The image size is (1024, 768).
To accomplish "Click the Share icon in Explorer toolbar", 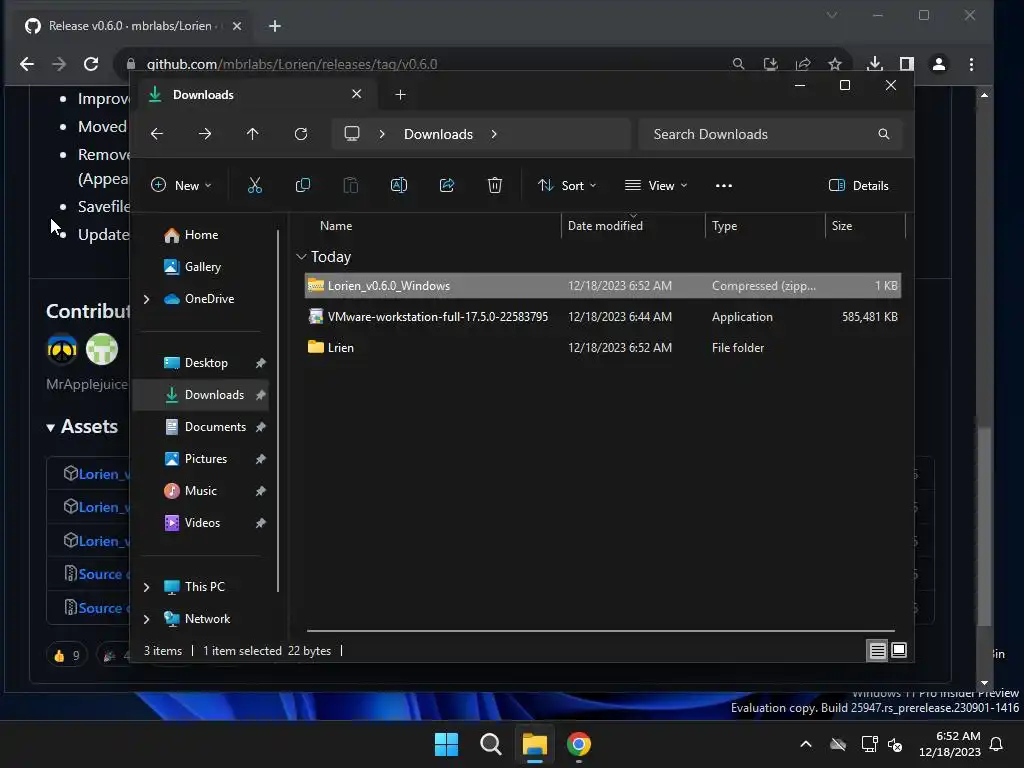I will click(x=447, y=185).
